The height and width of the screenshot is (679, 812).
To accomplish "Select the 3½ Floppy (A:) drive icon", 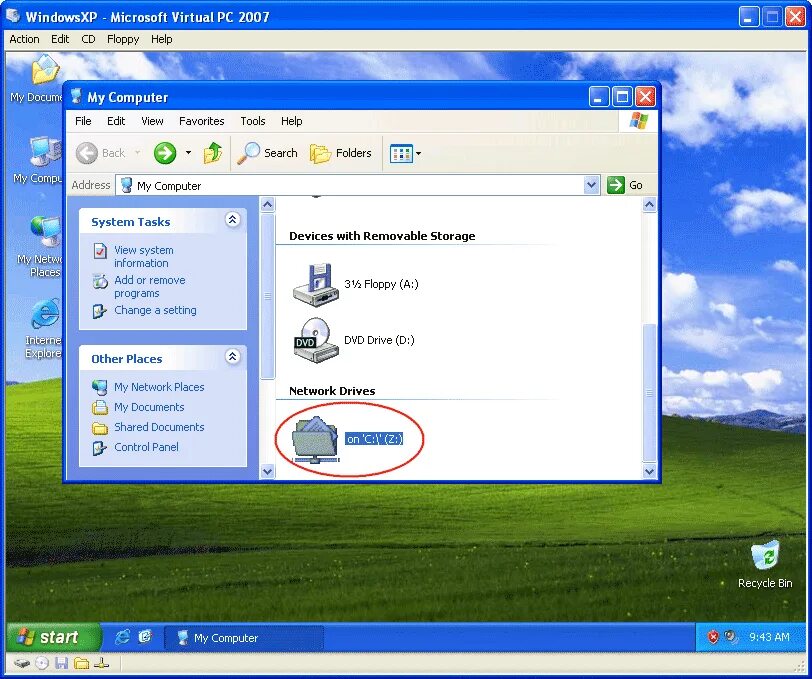I will pyautogui.click(x=316, y=285).
